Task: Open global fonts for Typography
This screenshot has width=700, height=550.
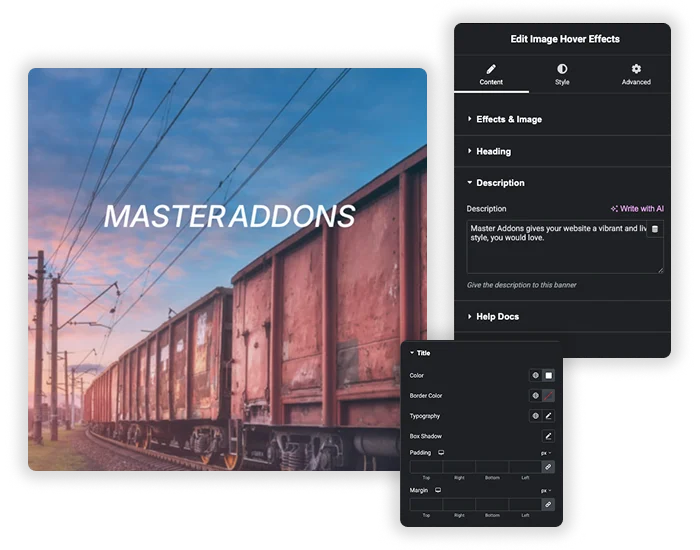Action: (x=535, y=416)
